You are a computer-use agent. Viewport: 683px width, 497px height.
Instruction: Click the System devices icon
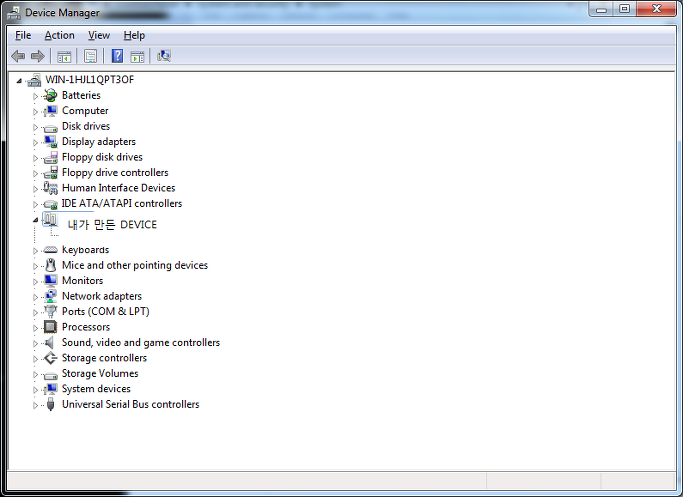click(51, 389)
